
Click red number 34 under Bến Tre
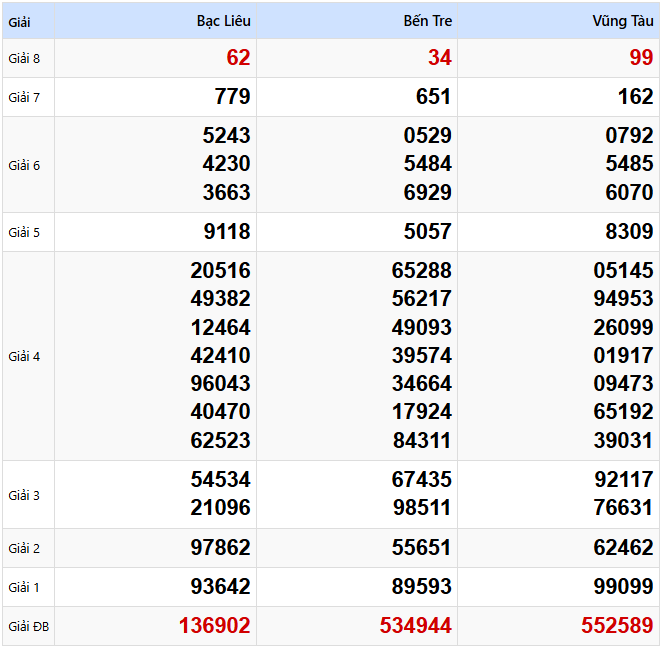(x=440, y=58)
